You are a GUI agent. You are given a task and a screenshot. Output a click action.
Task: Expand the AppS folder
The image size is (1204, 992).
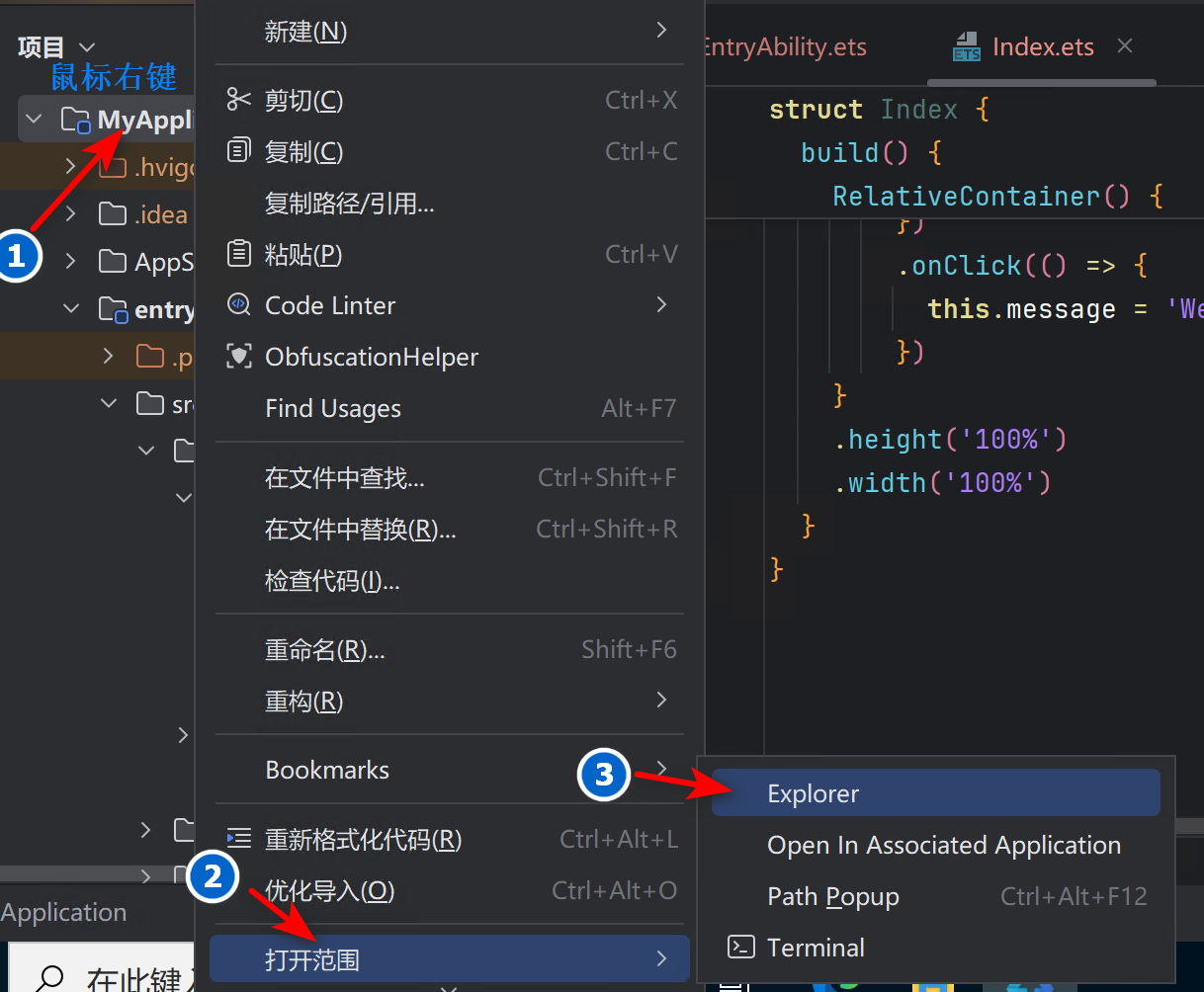click(71, 262)
